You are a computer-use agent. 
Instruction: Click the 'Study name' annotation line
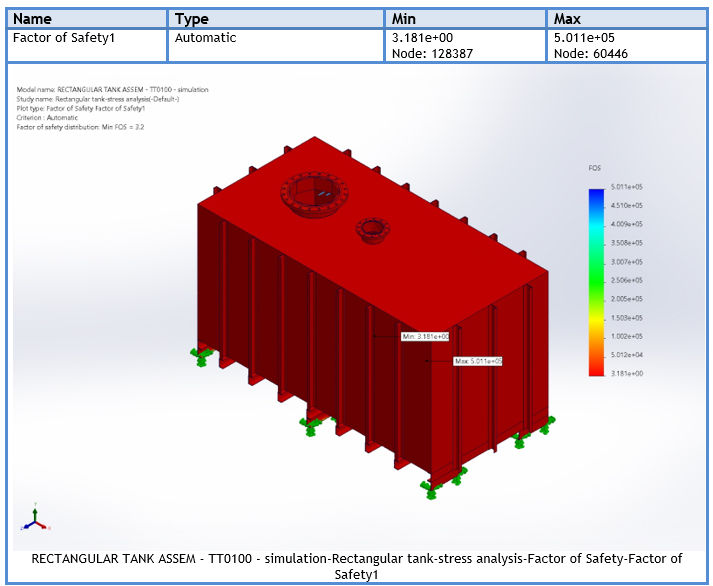coord(98,99)
